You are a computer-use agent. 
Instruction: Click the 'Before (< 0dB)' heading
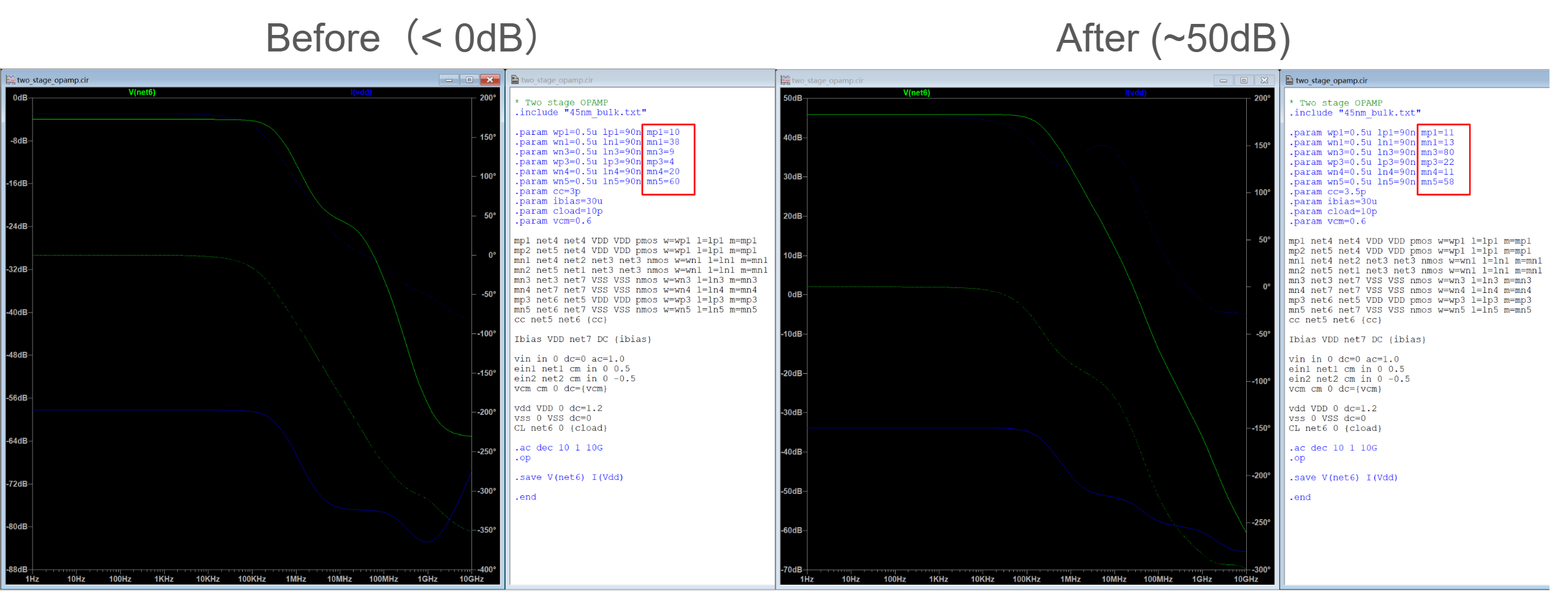(x=402, y=37)
